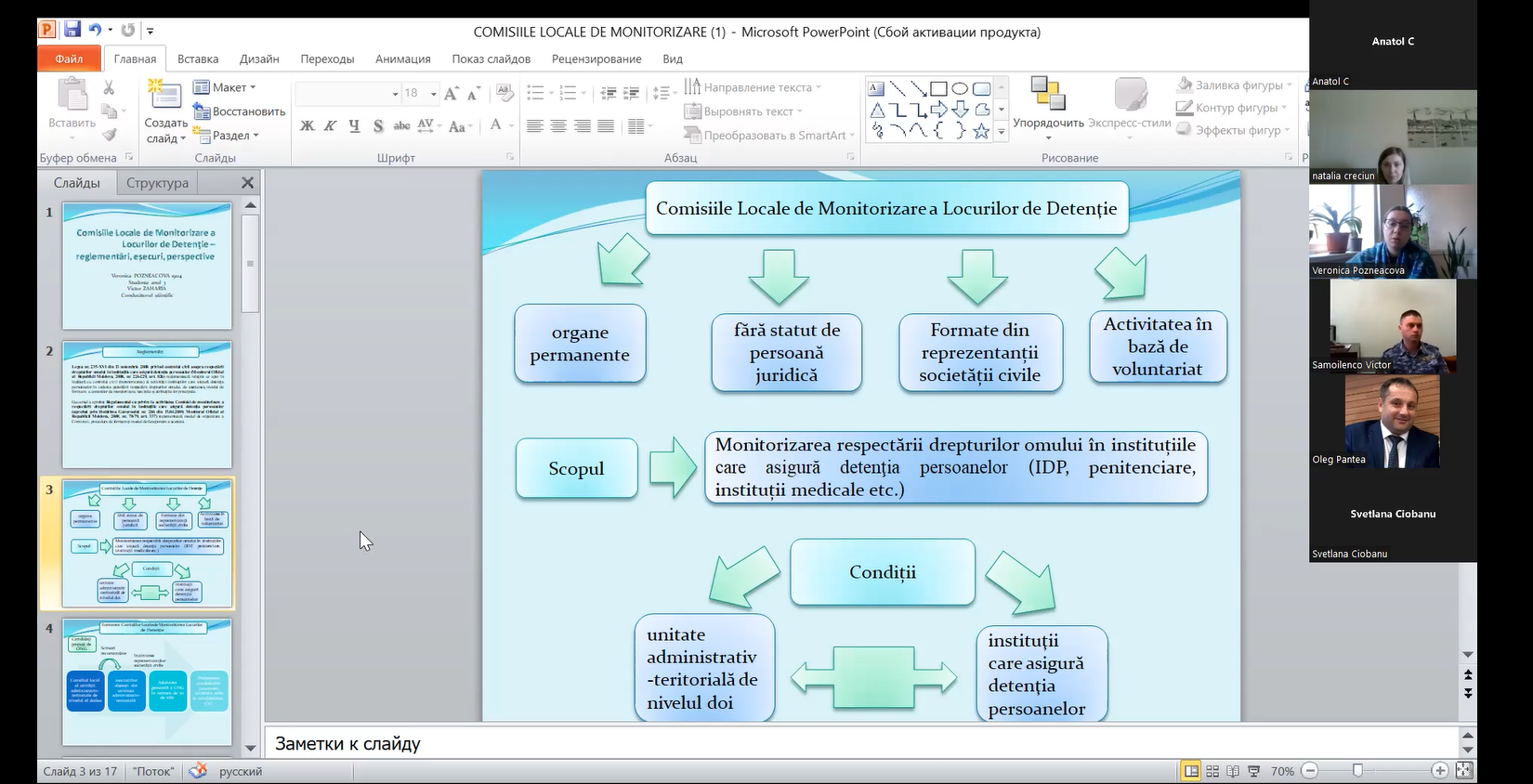The height and width of the screenshot is (784, 1533).
Task: Expand the shapes gallery more arrow
Action: coord(1002,132)
